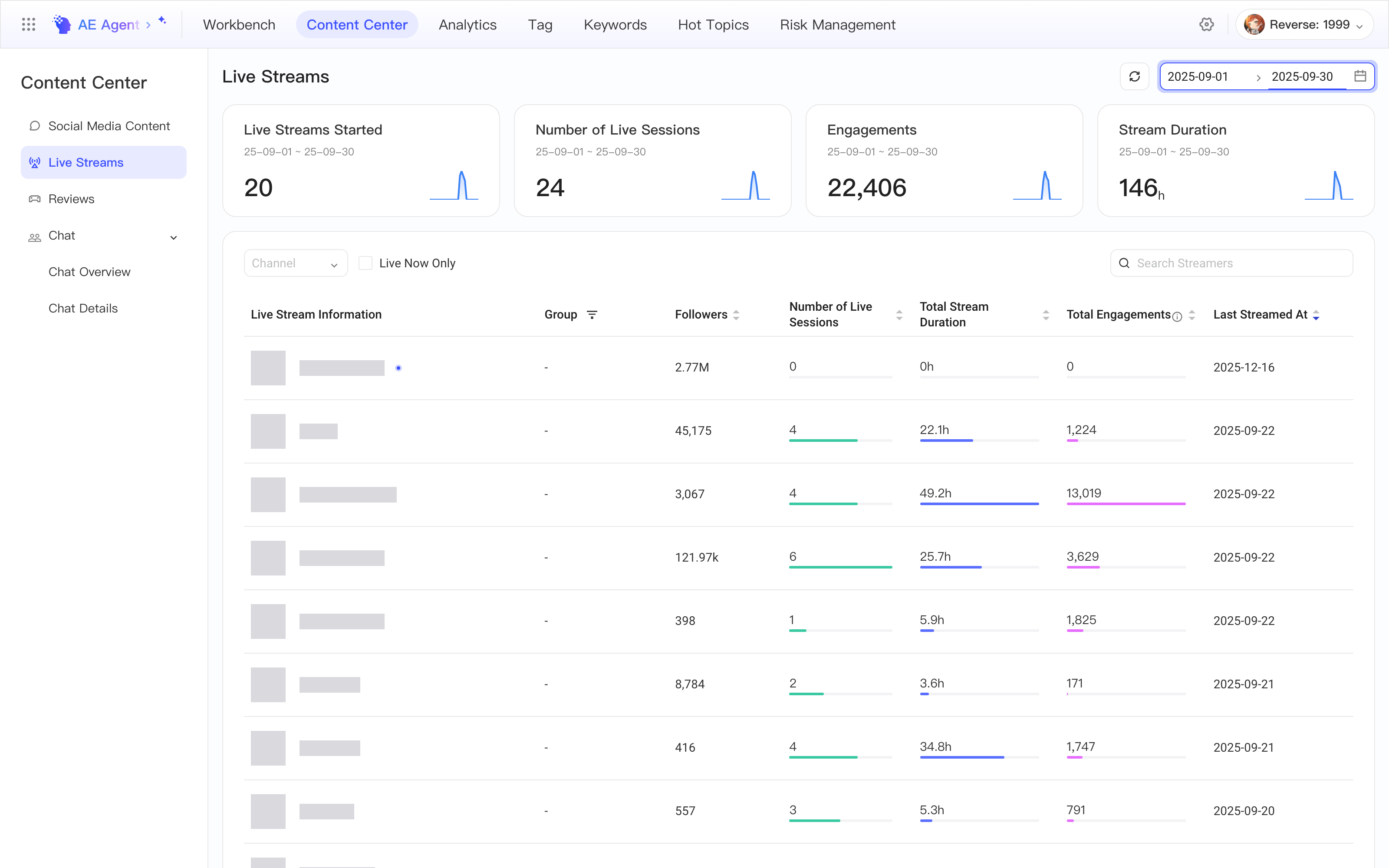The height and width of the screenshot is (868, 1389).
Task: Open the settings gear icon
Action: coord(1207,24)
